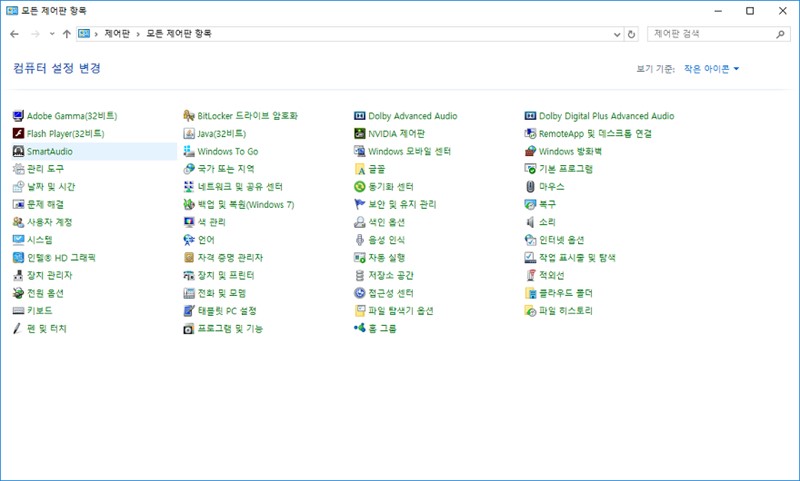The image size is (800, 481).
Task: Open the 접근성 센터 link
Action: (x=391, y=293)
